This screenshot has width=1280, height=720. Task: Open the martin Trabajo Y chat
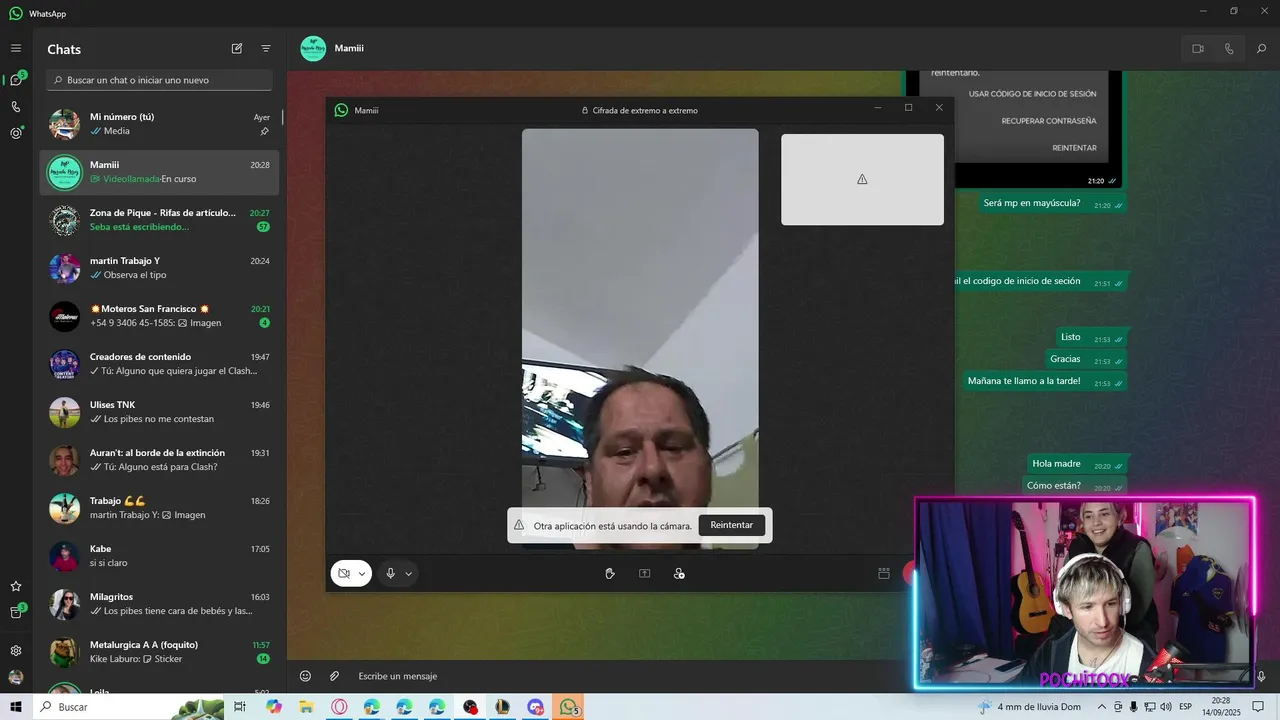[x=159, y=268]
